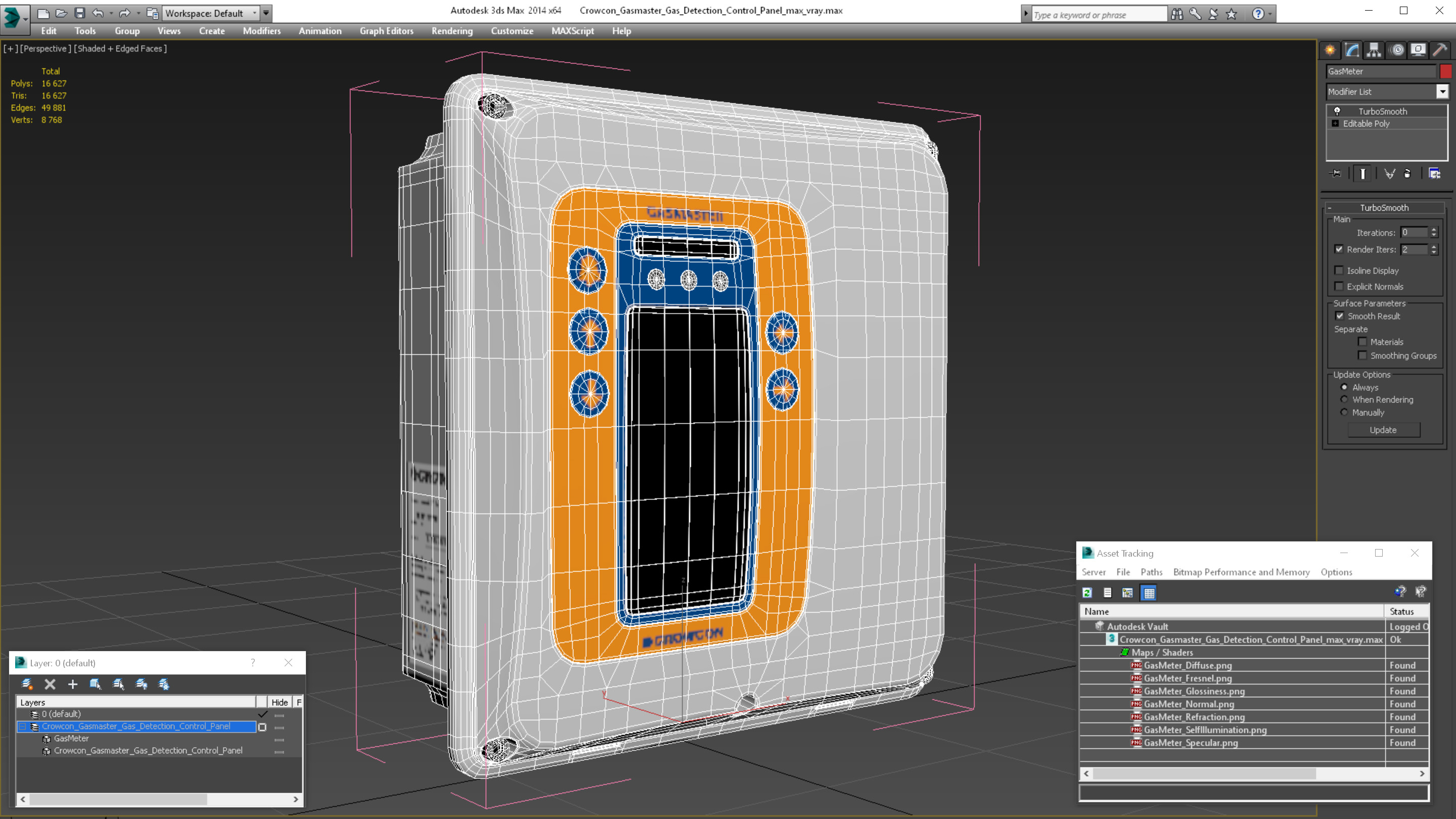
Task: Click the Save File icon in quick access toolbar
Action: coord(80,13)
